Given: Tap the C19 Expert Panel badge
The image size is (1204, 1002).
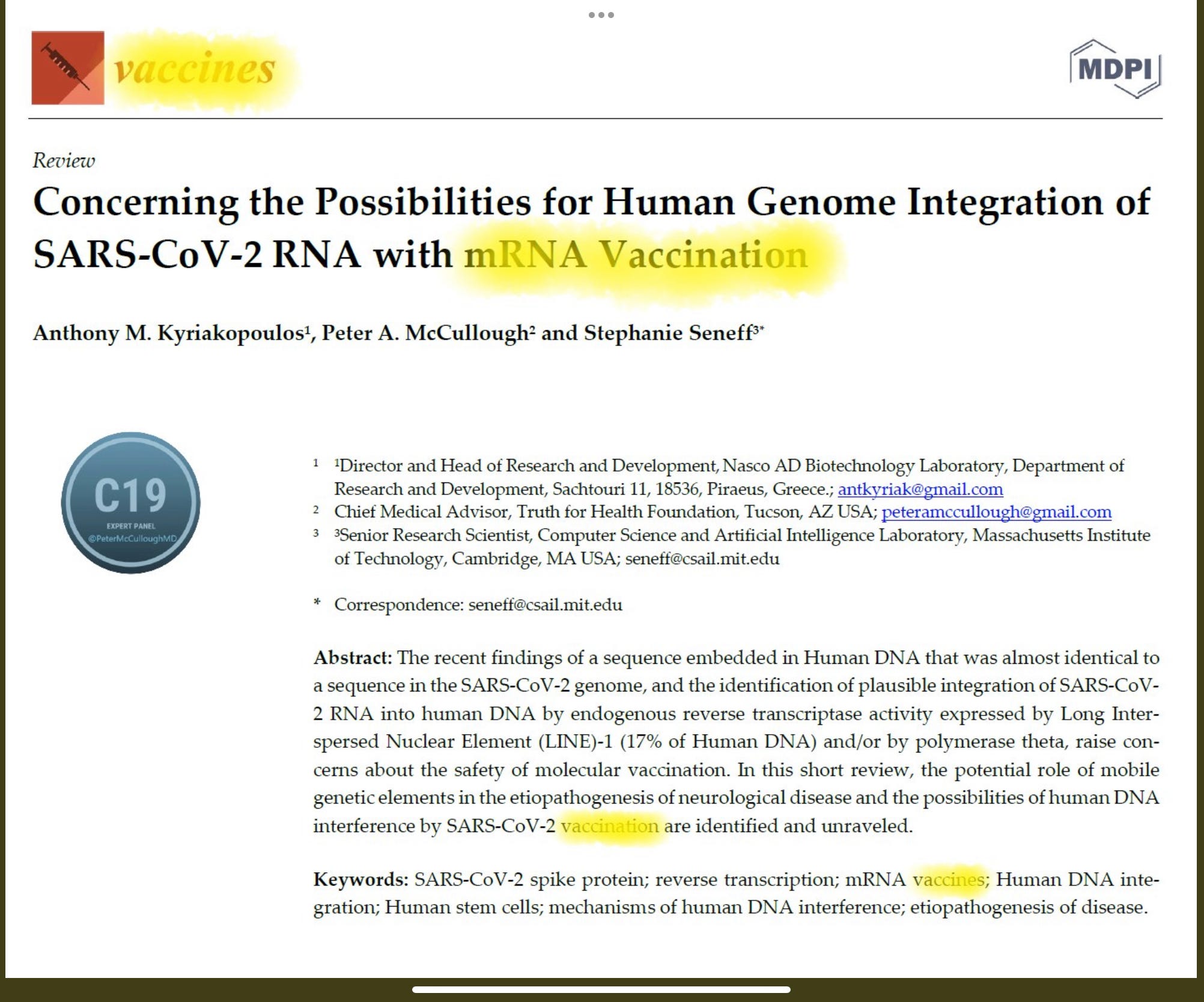Looking at the screenshot, I should pyautogui.click(x=131, y=503).
